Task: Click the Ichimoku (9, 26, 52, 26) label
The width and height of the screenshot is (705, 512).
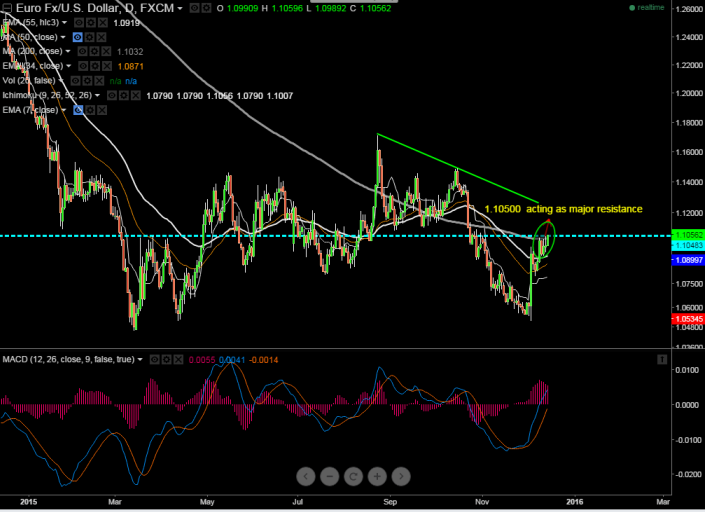Action: coord(47,95)
